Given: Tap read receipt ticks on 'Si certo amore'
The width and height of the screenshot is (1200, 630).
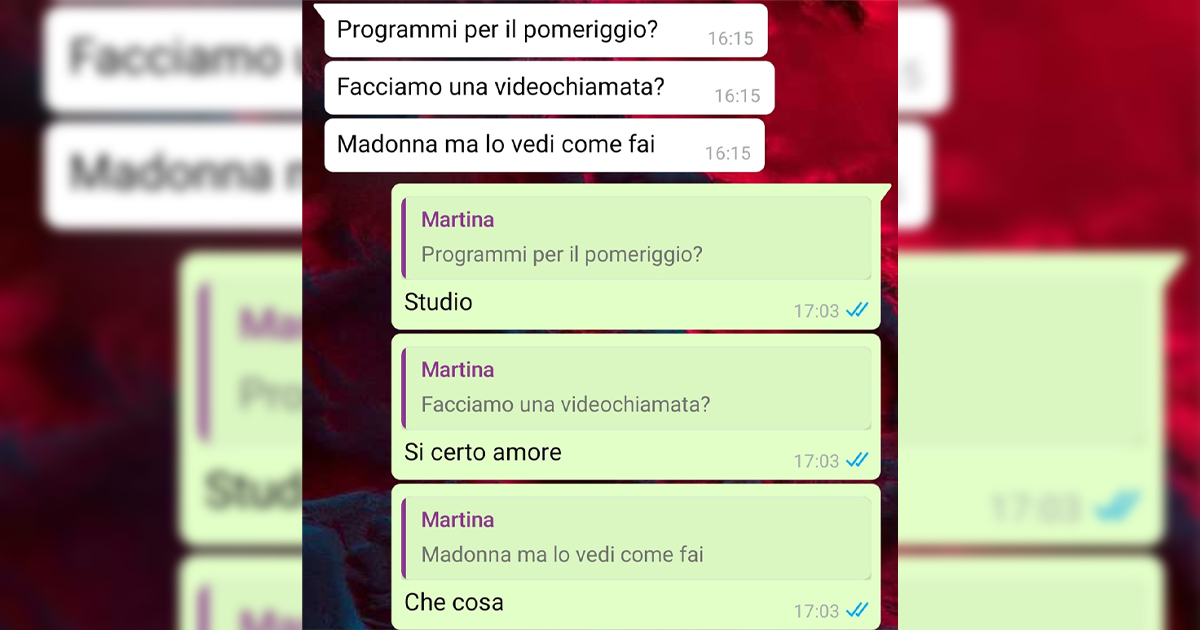Looking at the screenshot, I should pyautogui.click(x=857, y=461).
